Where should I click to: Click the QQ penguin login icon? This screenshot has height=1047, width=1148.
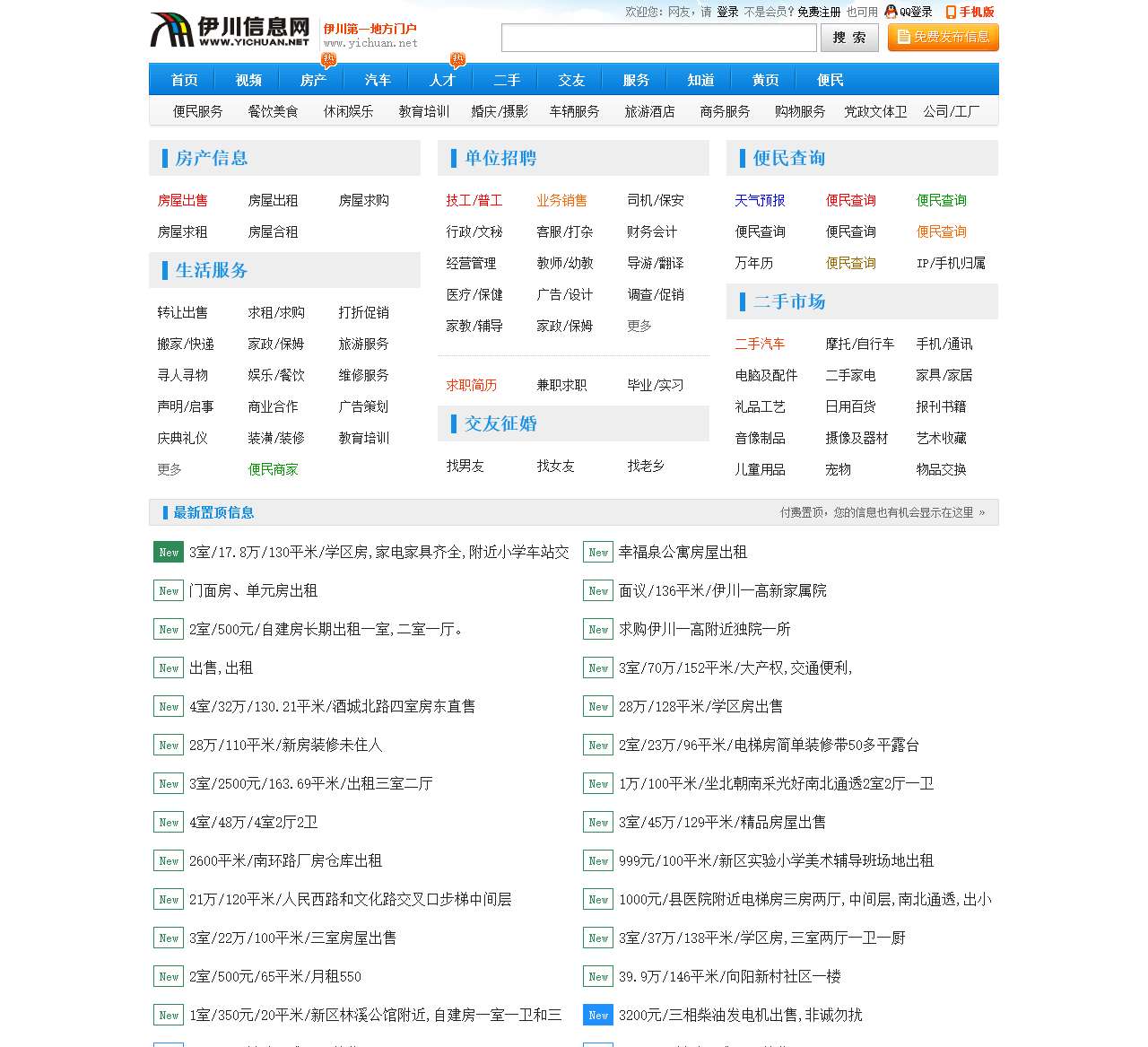click(889, 12)
